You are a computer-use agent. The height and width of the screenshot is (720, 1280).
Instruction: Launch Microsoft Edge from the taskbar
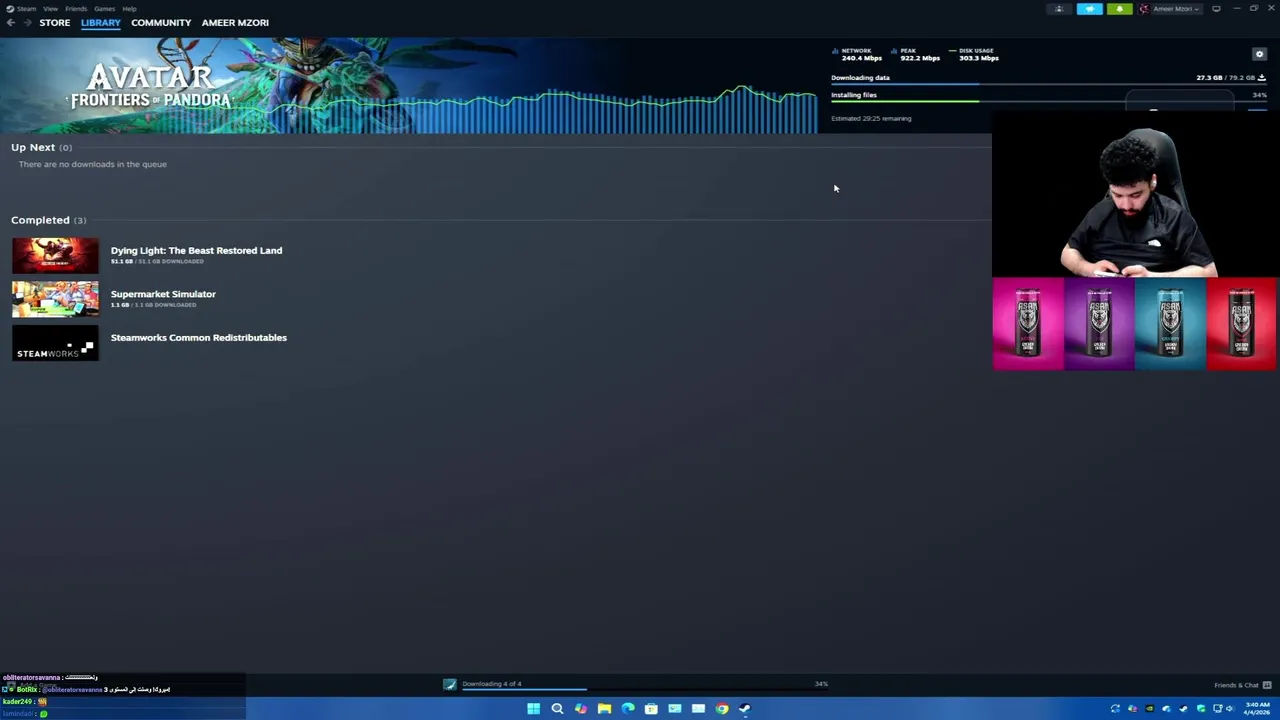point(628,709)
